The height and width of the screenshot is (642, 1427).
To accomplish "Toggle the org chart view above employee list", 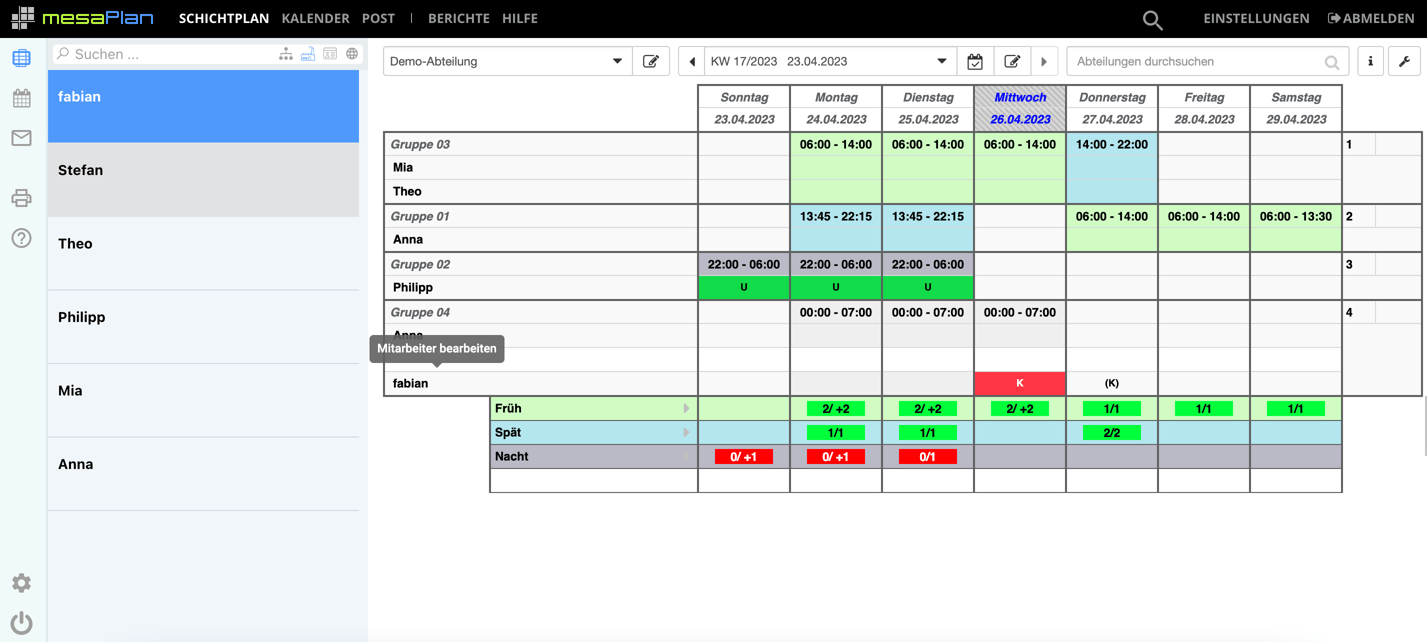I will [286, 53].
